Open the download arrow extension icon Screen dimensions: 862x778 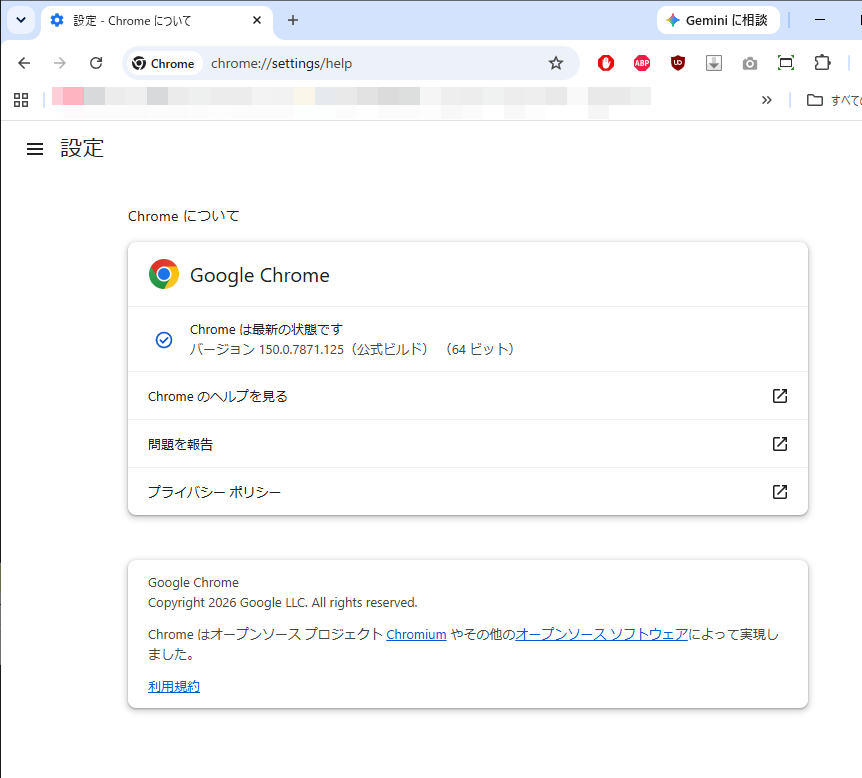click(x=714, y=63)
